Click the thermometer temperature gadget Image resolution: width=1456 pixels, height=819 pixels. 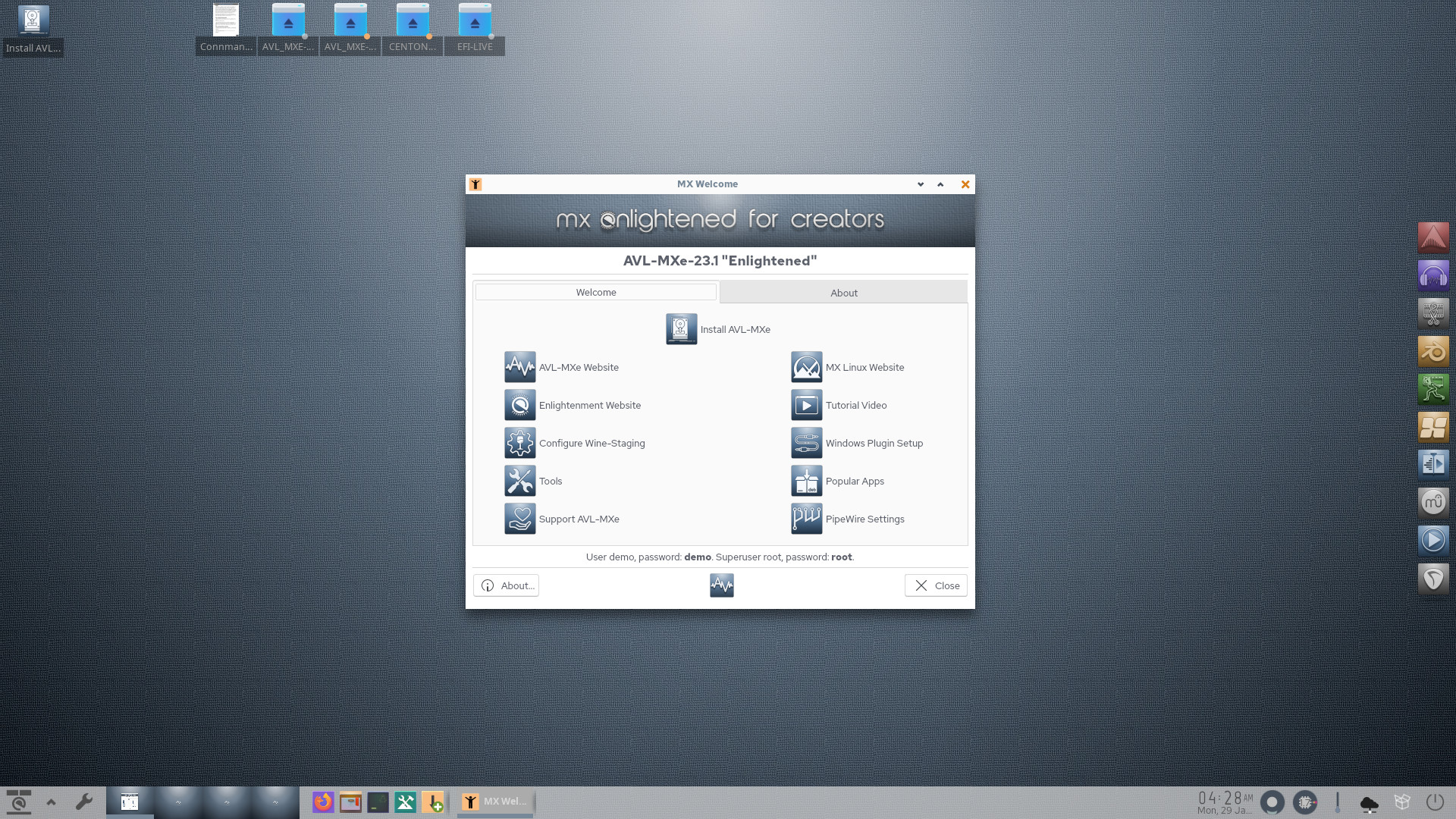(x=1338, y=802)
